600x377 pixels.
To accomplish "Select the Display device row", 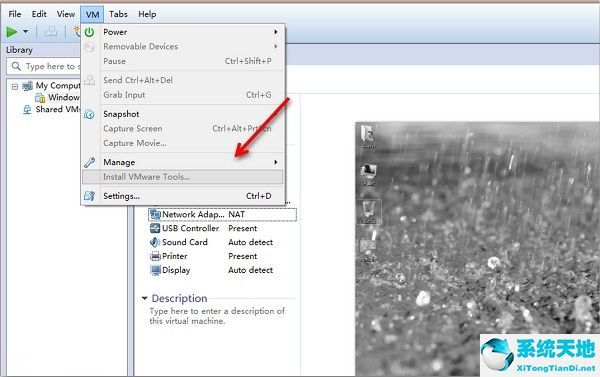I will point(222,270).
